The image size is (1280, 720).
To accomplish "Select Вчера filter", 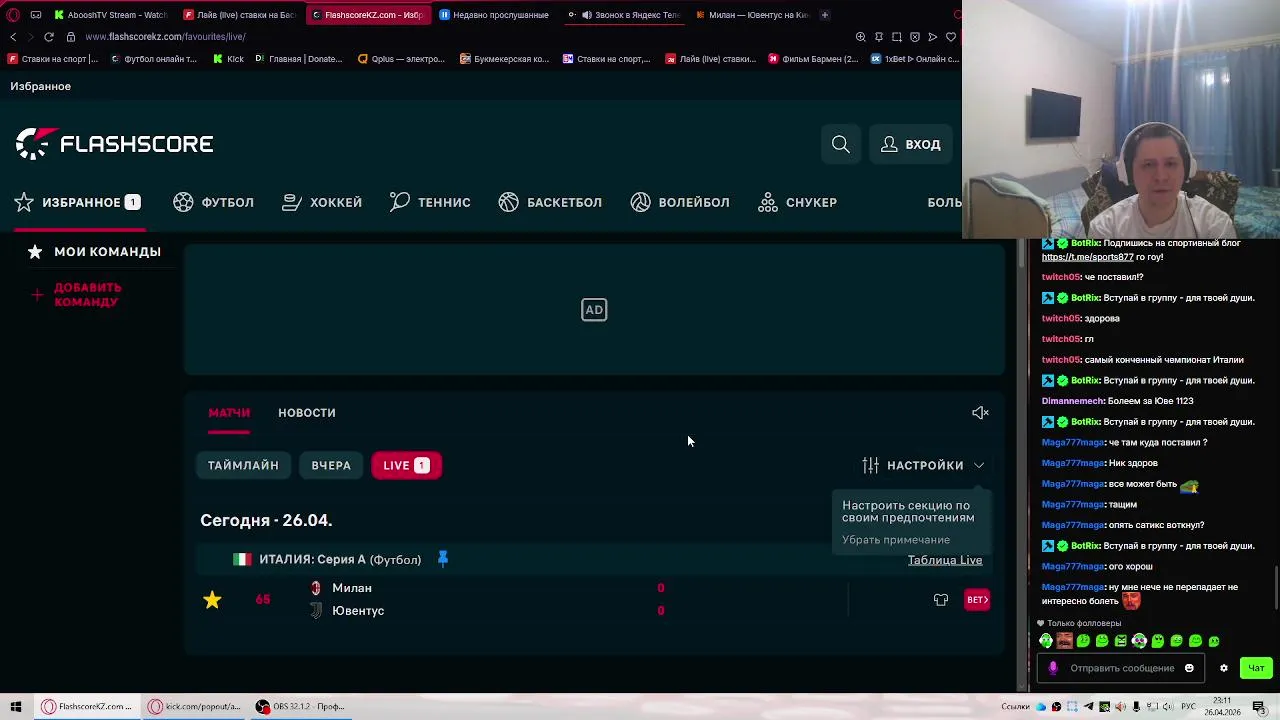I will (x=331, y=465).
